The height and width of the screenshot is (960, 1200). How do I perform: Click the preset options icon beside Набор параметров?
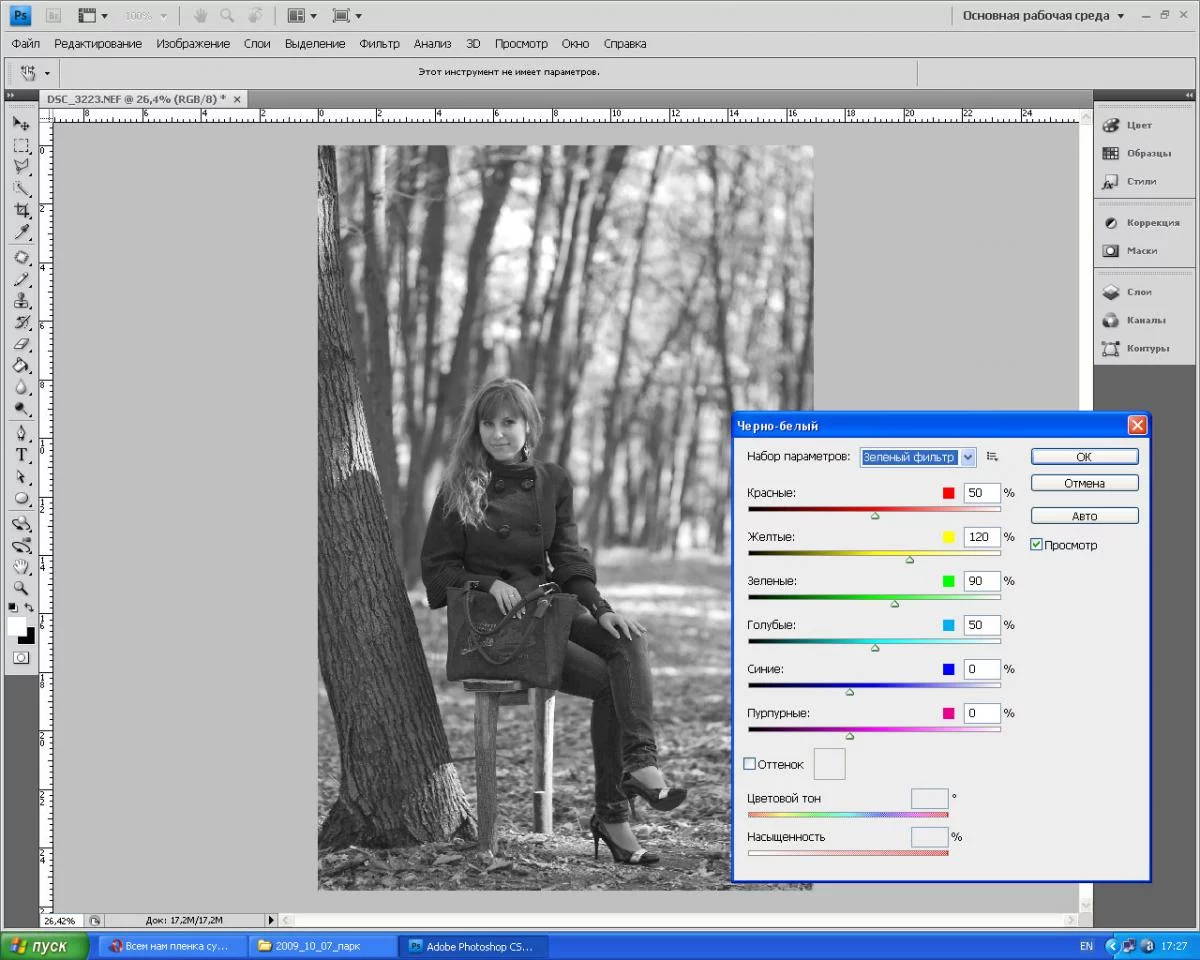click(992, 456)
